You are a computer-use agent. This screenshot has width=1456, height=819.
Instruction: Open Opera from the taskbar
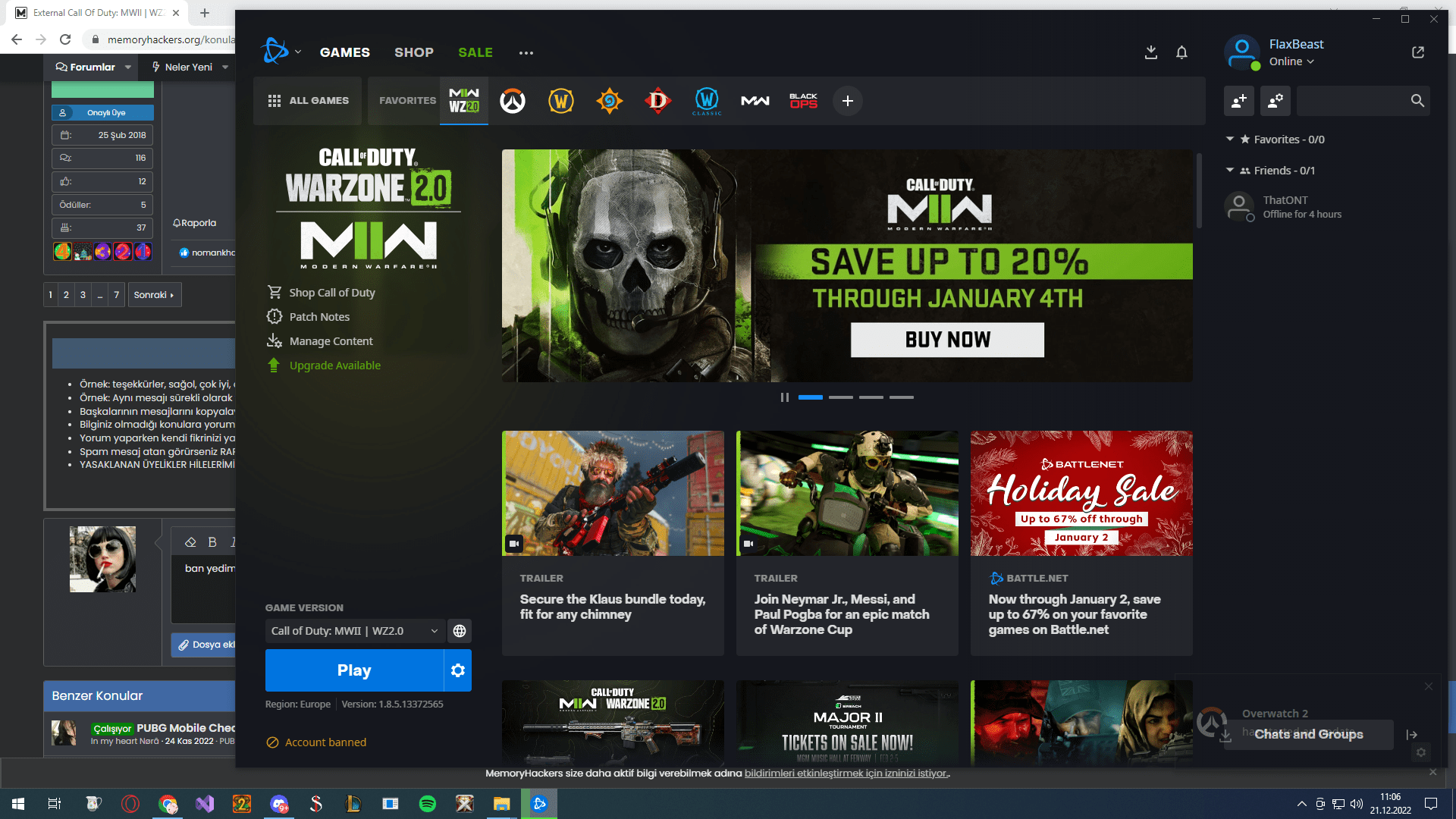[130, 804]
